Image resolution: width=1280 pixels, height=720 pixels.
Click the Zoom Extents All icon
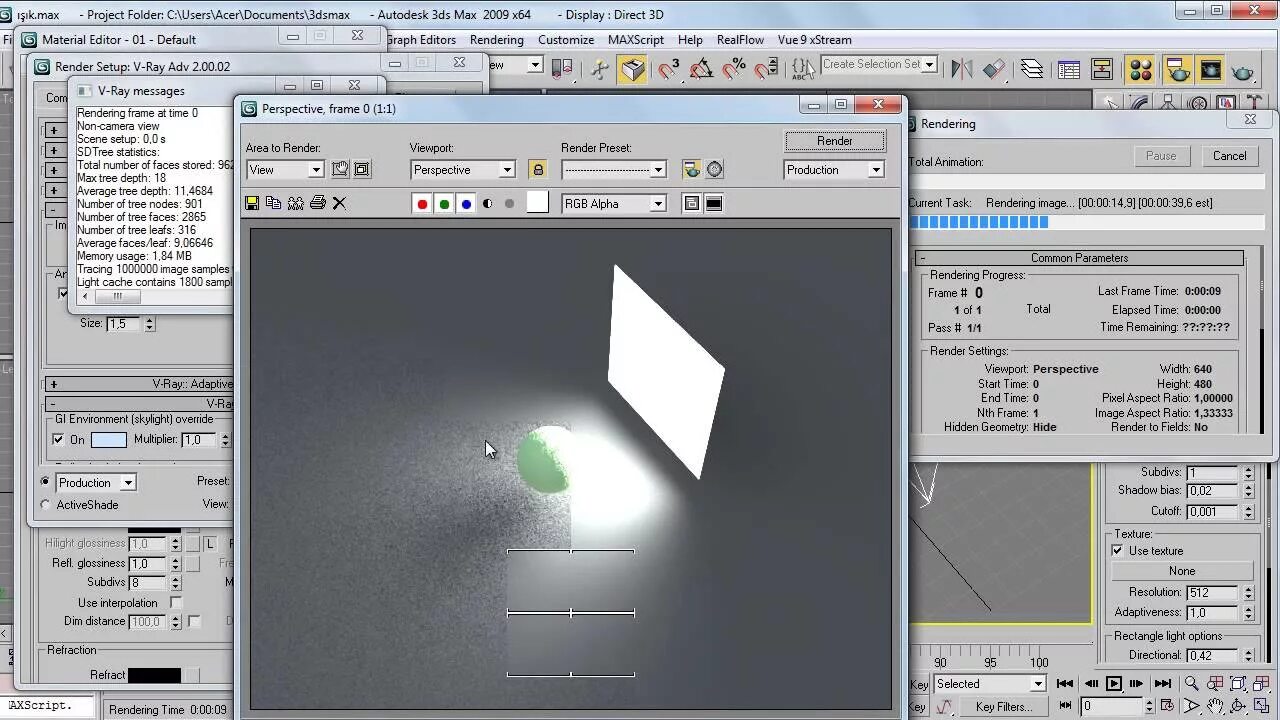(1262, 684)
